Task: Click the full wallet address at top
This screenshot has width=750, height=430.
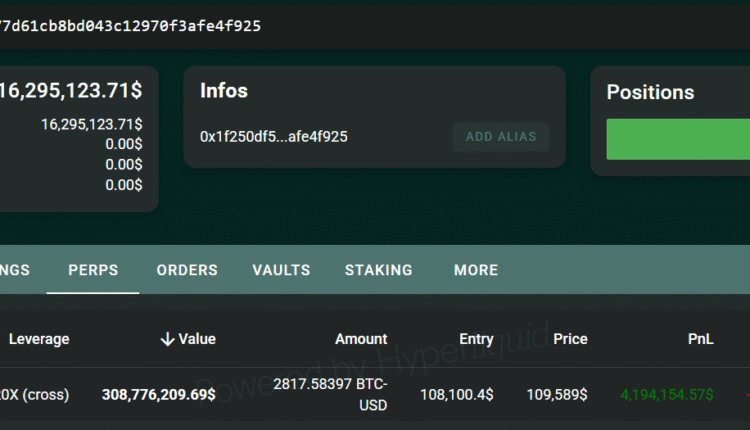Action: point(130,25)
